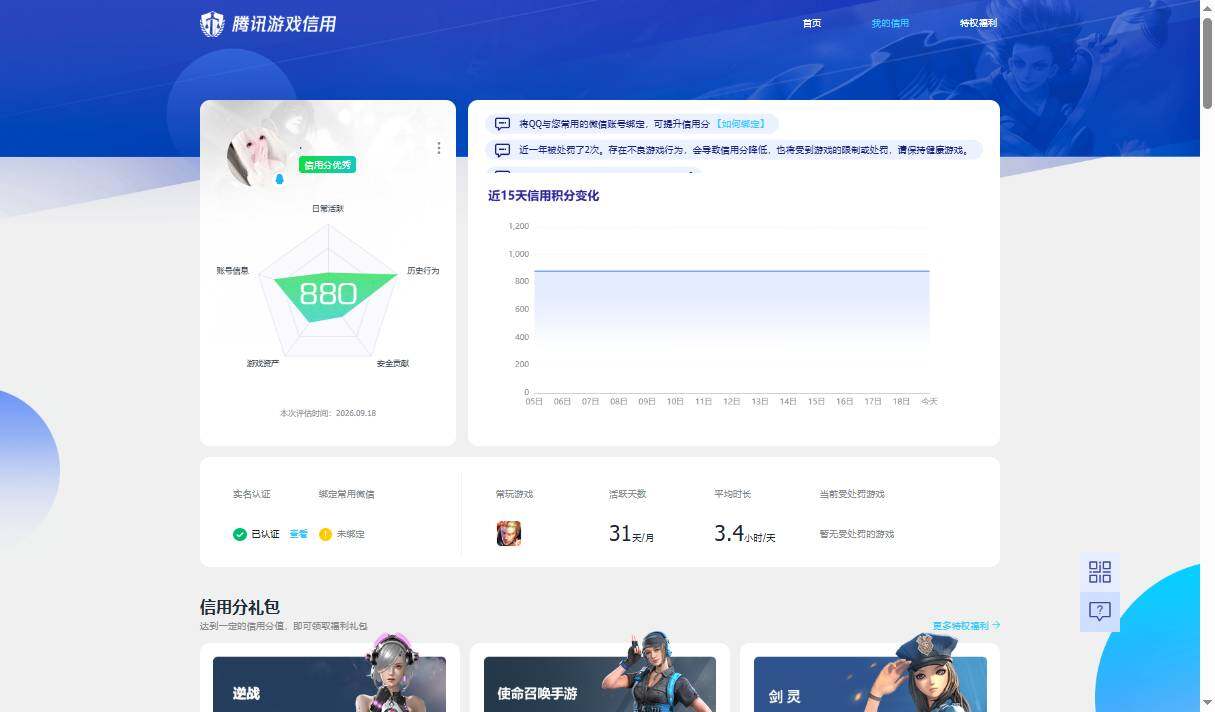
Task: Open the 如何绑定 link
Action: pyautogui.click(x=741, y=124)
